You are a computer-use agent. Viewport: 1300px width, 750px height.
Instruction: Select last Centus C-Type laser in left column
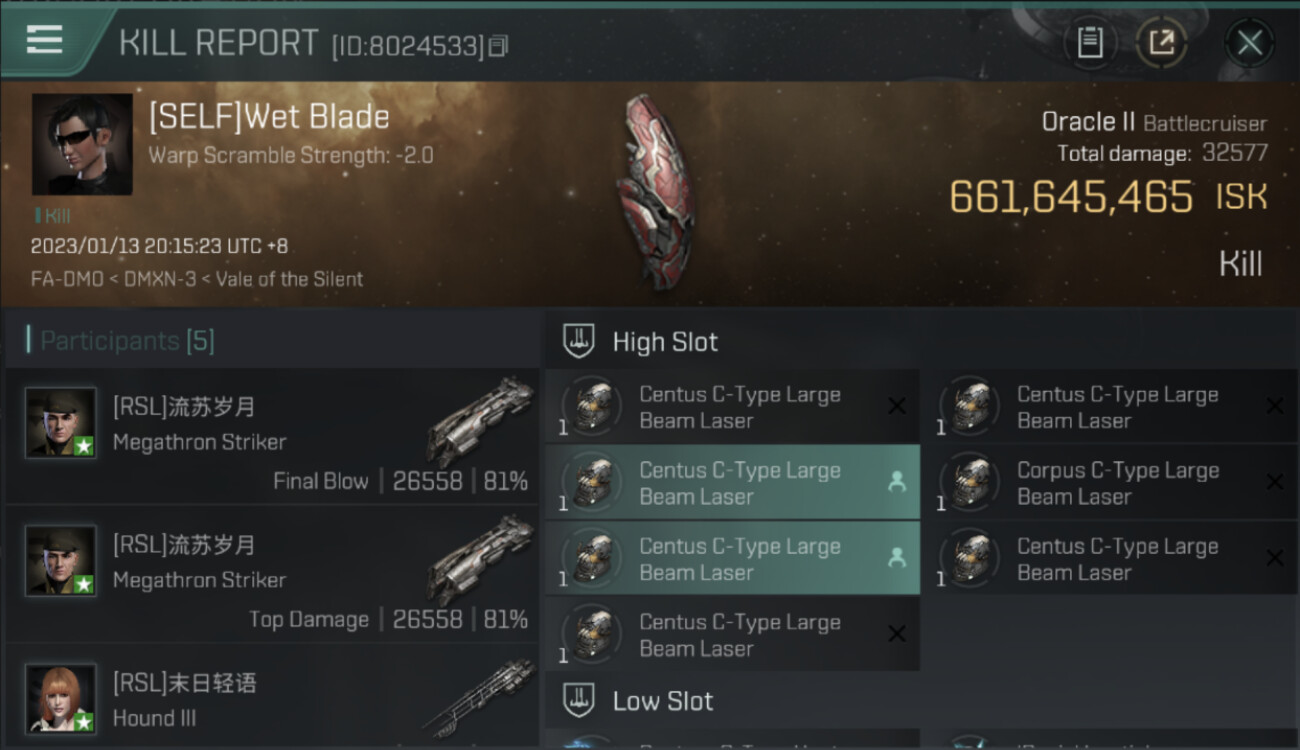[x=732, y=635]
